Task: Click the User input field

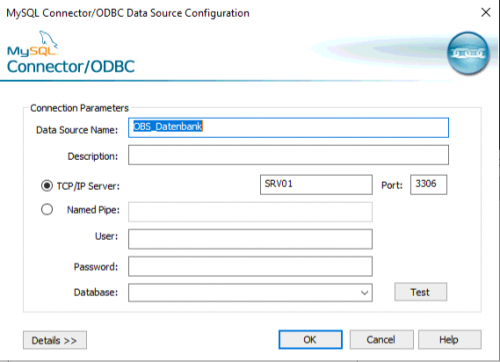Action: 250,239
